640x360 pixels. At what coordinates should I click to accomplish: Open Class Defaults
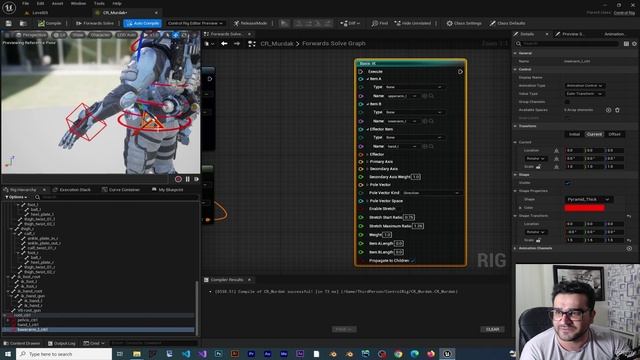coord(507,23)
